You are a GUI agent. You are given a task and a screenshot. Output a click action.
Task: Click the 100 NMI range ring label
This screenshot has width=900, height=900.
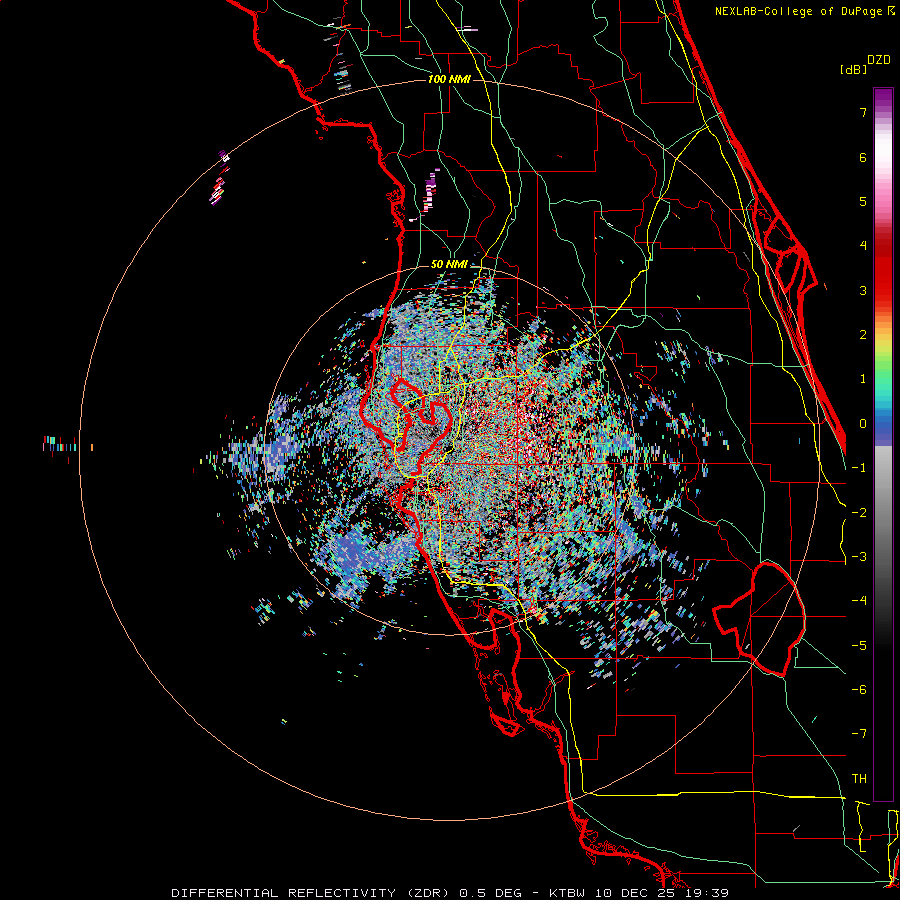click(449, 79)
